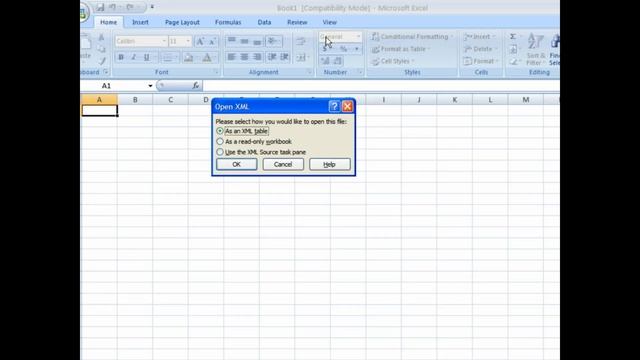This screenshot has height=360, width=640.
Task: Open the font size dropdown
Action: coord(188,41)
